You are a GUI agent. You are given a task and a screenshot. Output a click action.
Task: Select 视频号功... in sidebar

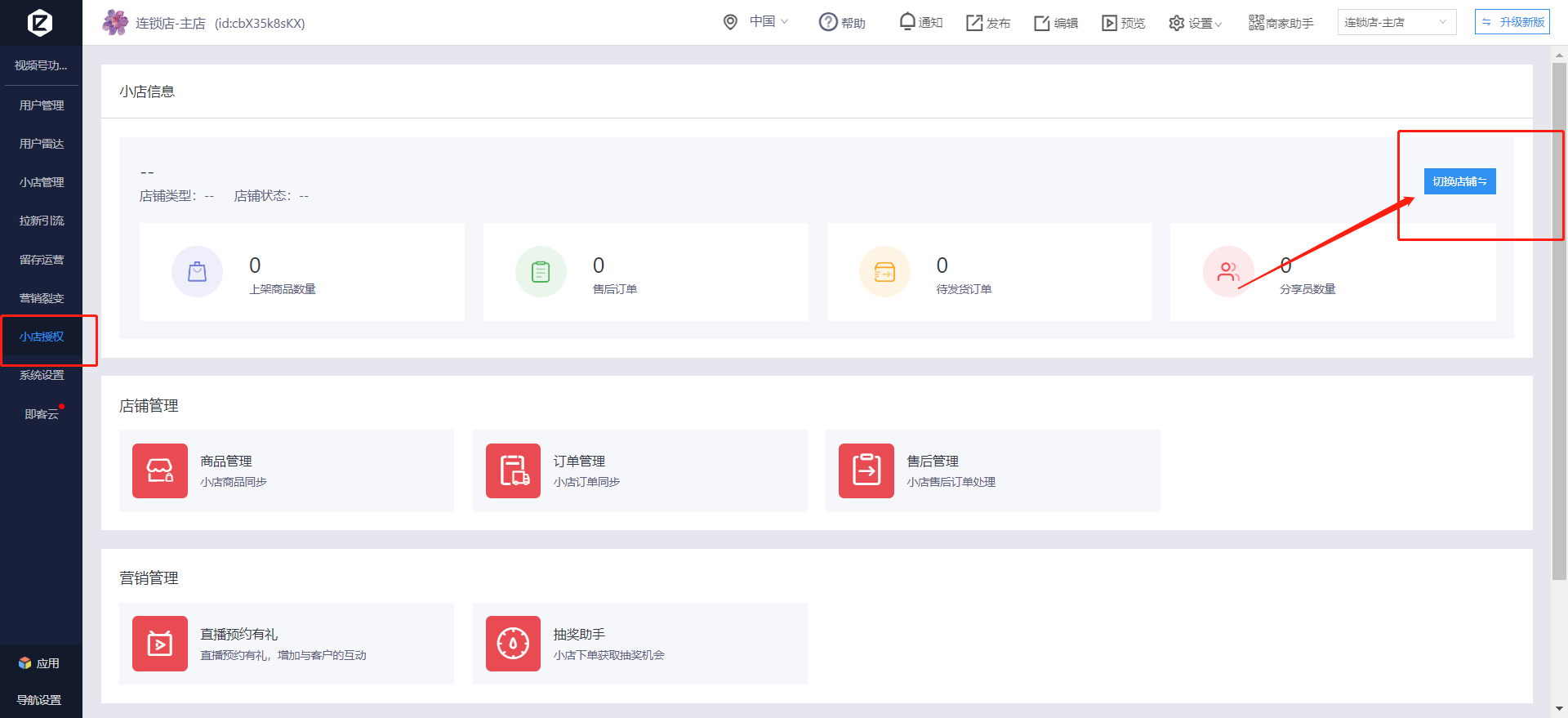[x=41, y=65]
